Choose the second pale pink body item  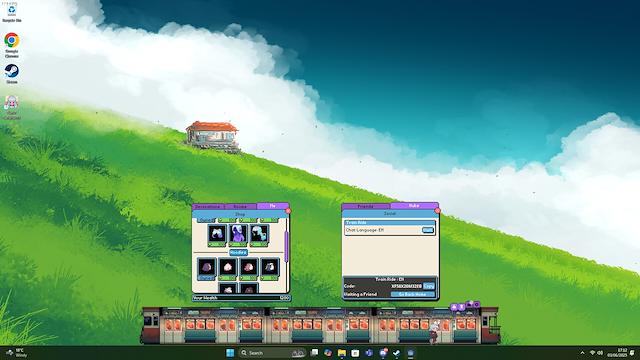[x=228, y=267]
